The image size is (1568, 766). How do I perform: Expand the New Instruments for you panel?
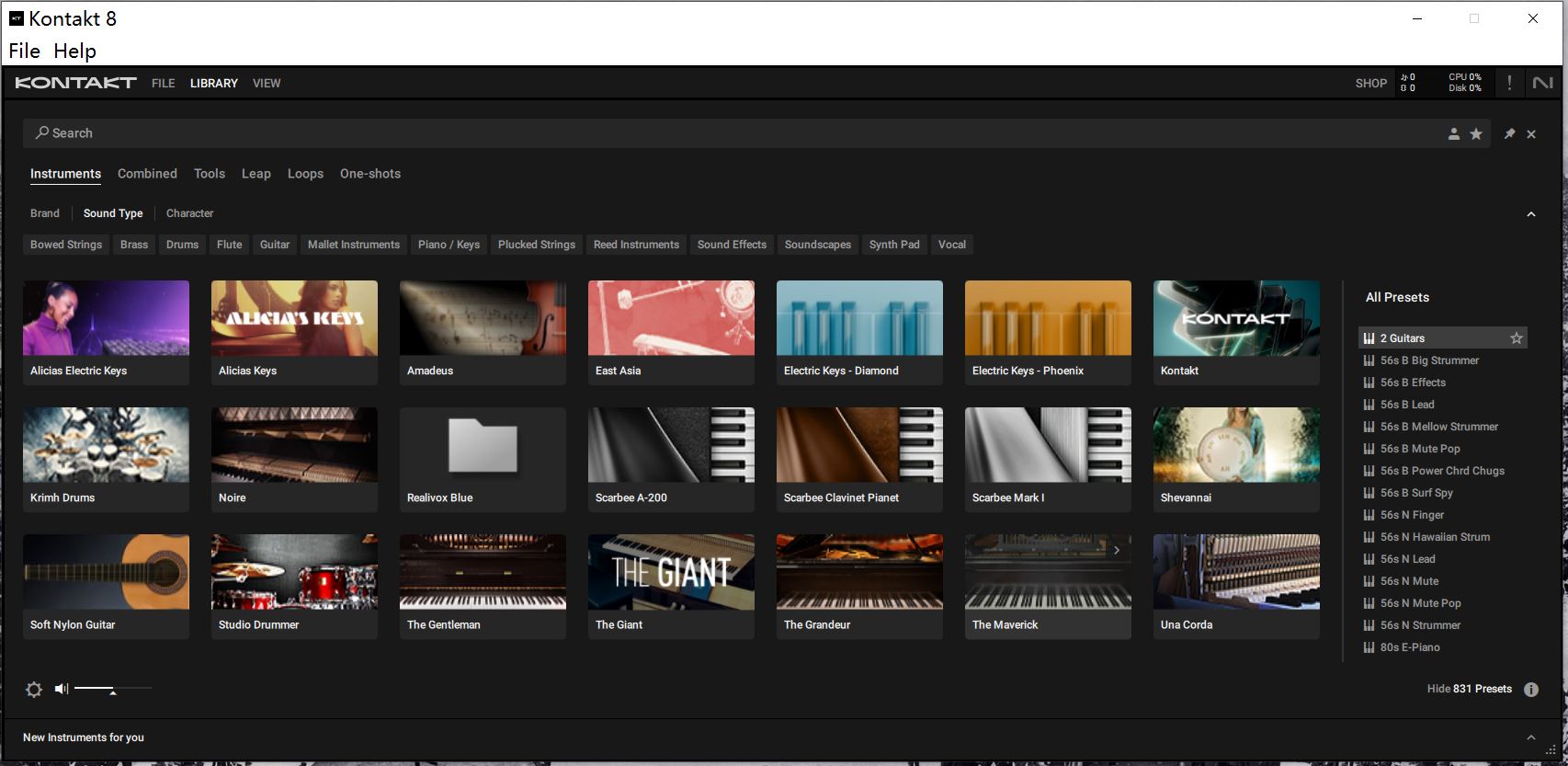pos(1531,737)
